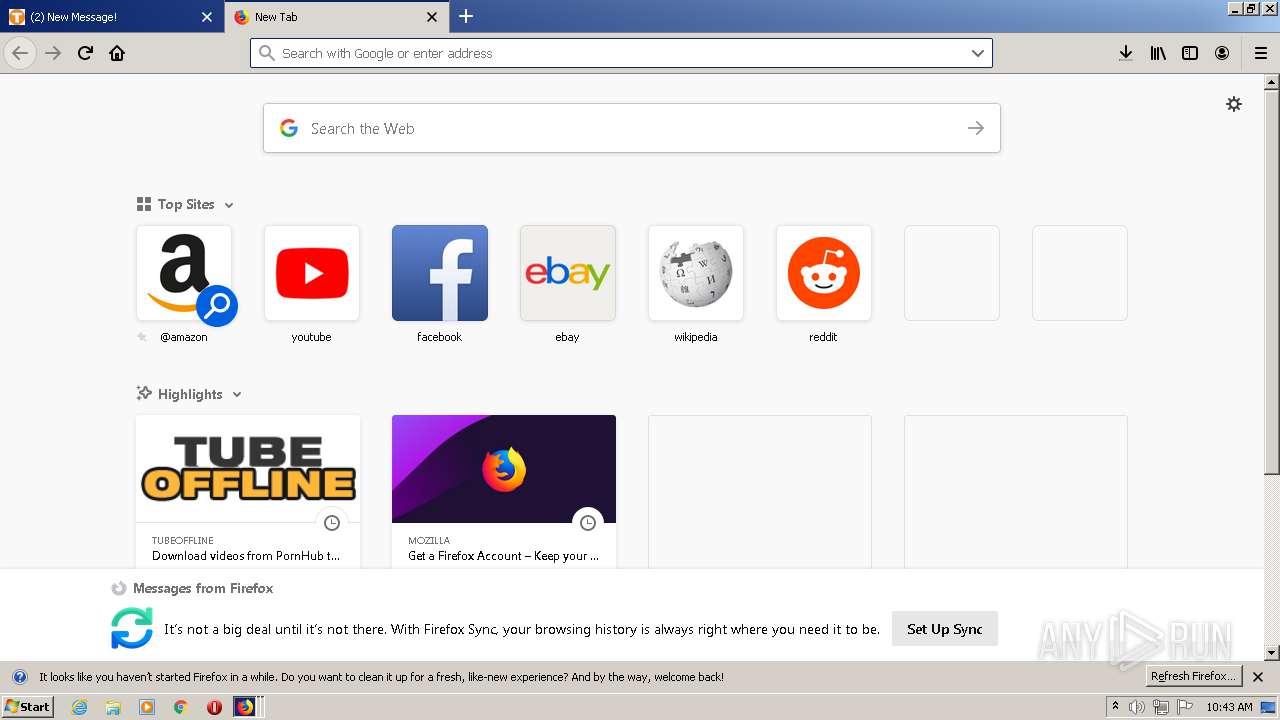Click the Refresh Firefox... button

point(1194,676)
